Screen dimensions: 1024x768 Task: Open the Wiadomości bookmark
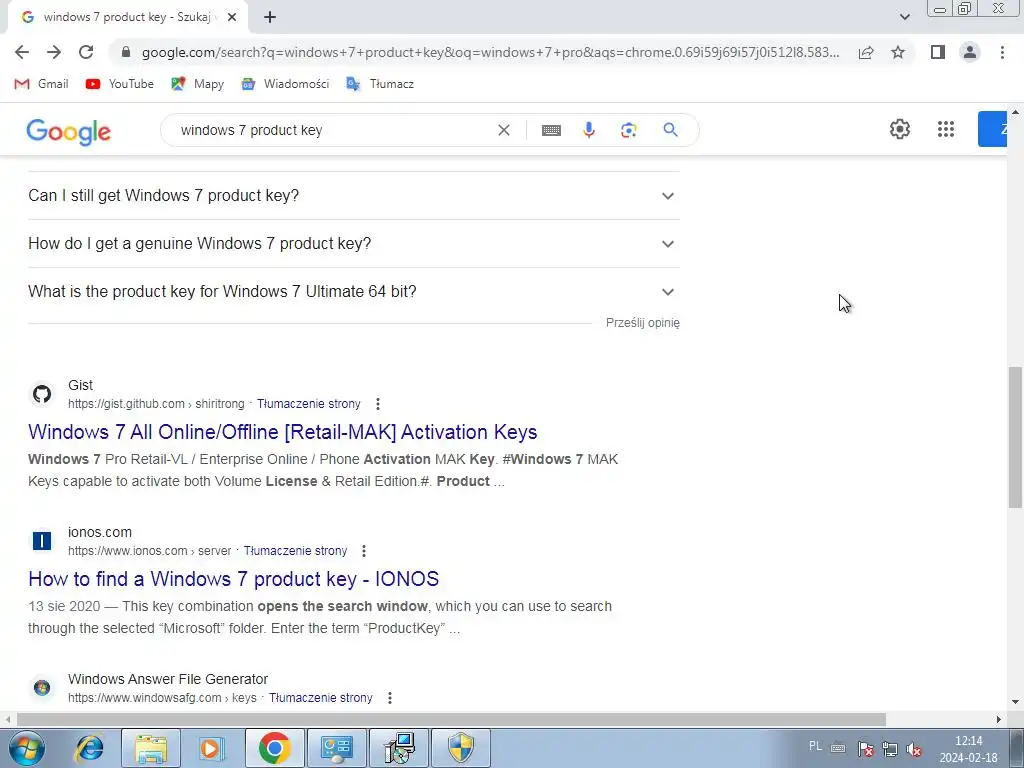285,84
